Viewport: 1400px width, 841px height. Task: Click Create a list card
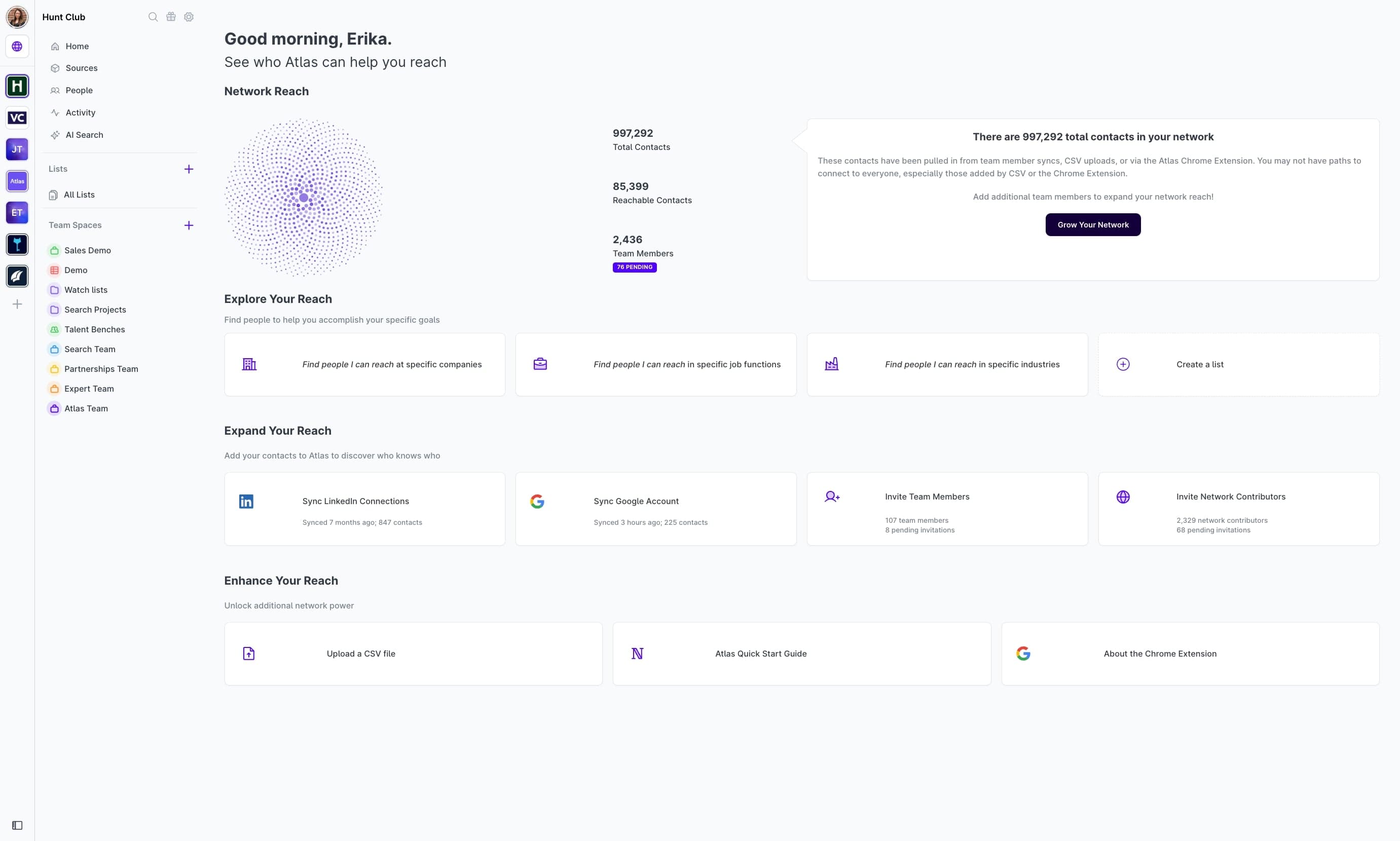(1238, 364)
